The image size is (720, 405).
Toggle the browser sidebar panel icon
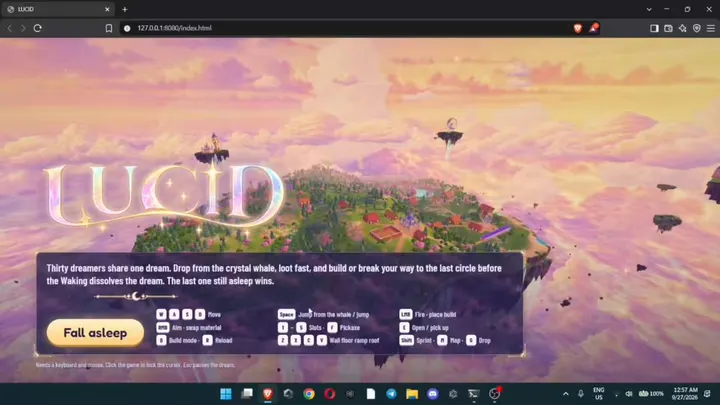pyautogui.click(x=654, y=28)
